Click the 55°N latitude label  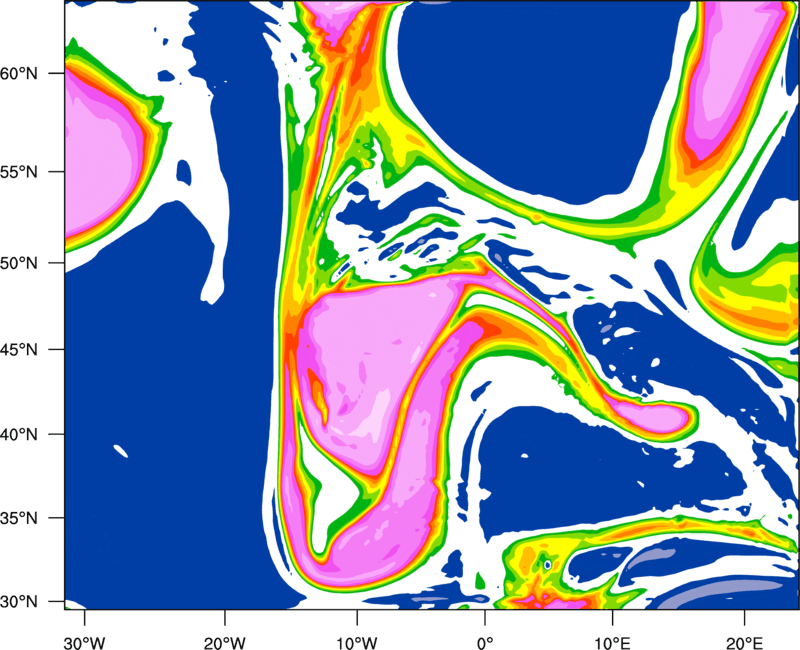[x=19, y=172]
